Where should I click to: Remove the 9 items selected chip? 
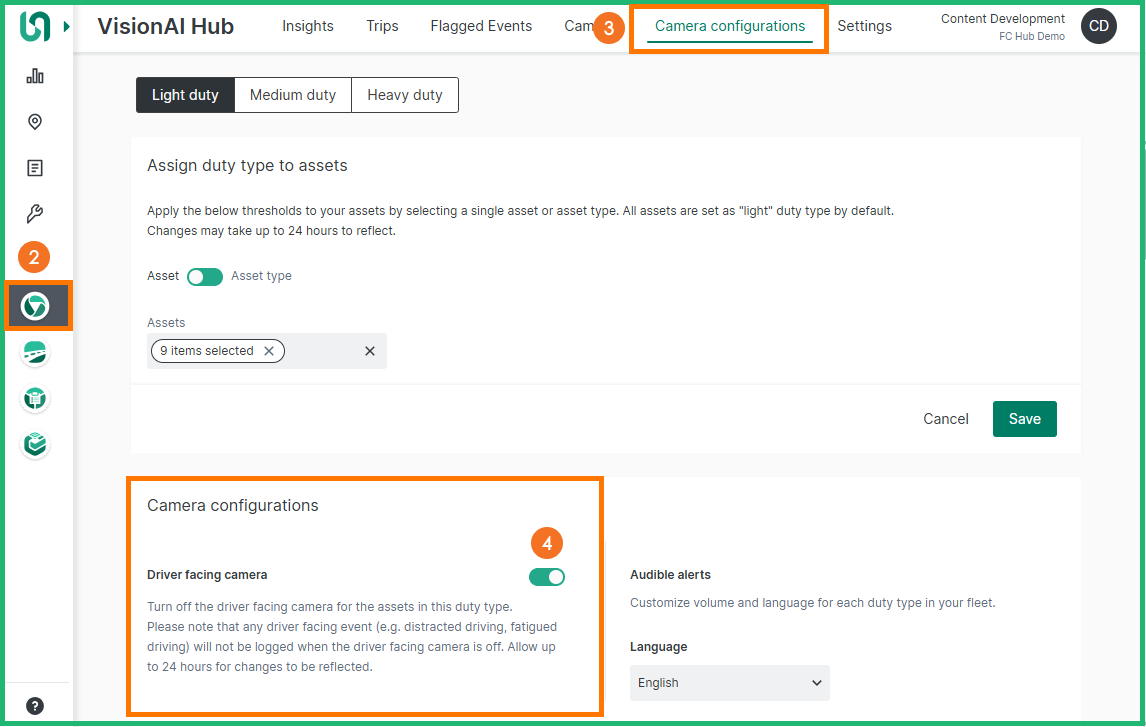point(269,351)
